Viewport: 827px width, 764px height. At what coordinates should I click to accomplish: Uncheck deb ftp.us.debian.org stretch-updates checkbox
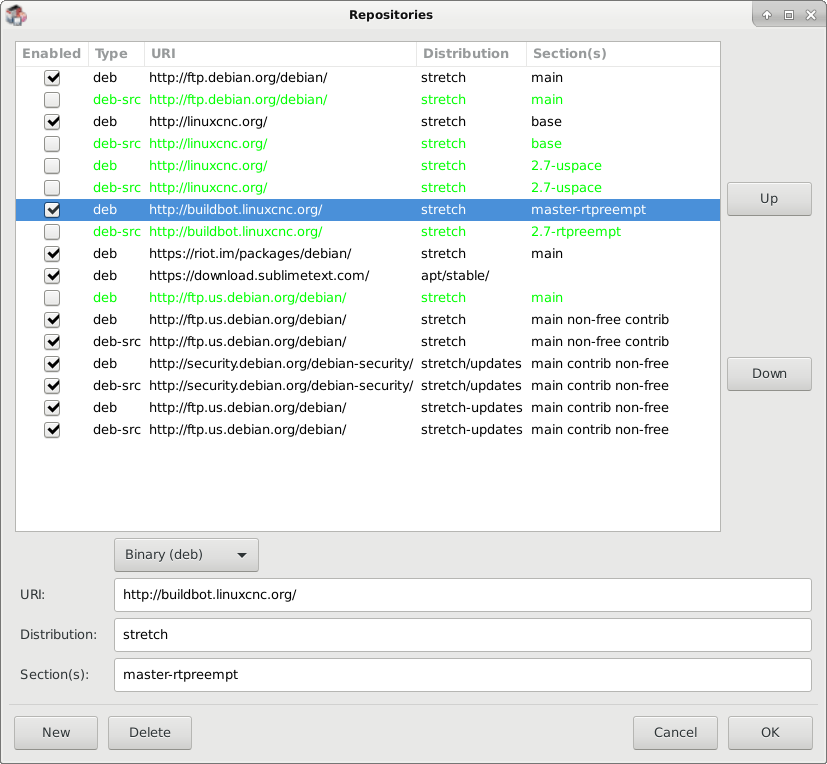pyautogui.click(x=52, y=408)
